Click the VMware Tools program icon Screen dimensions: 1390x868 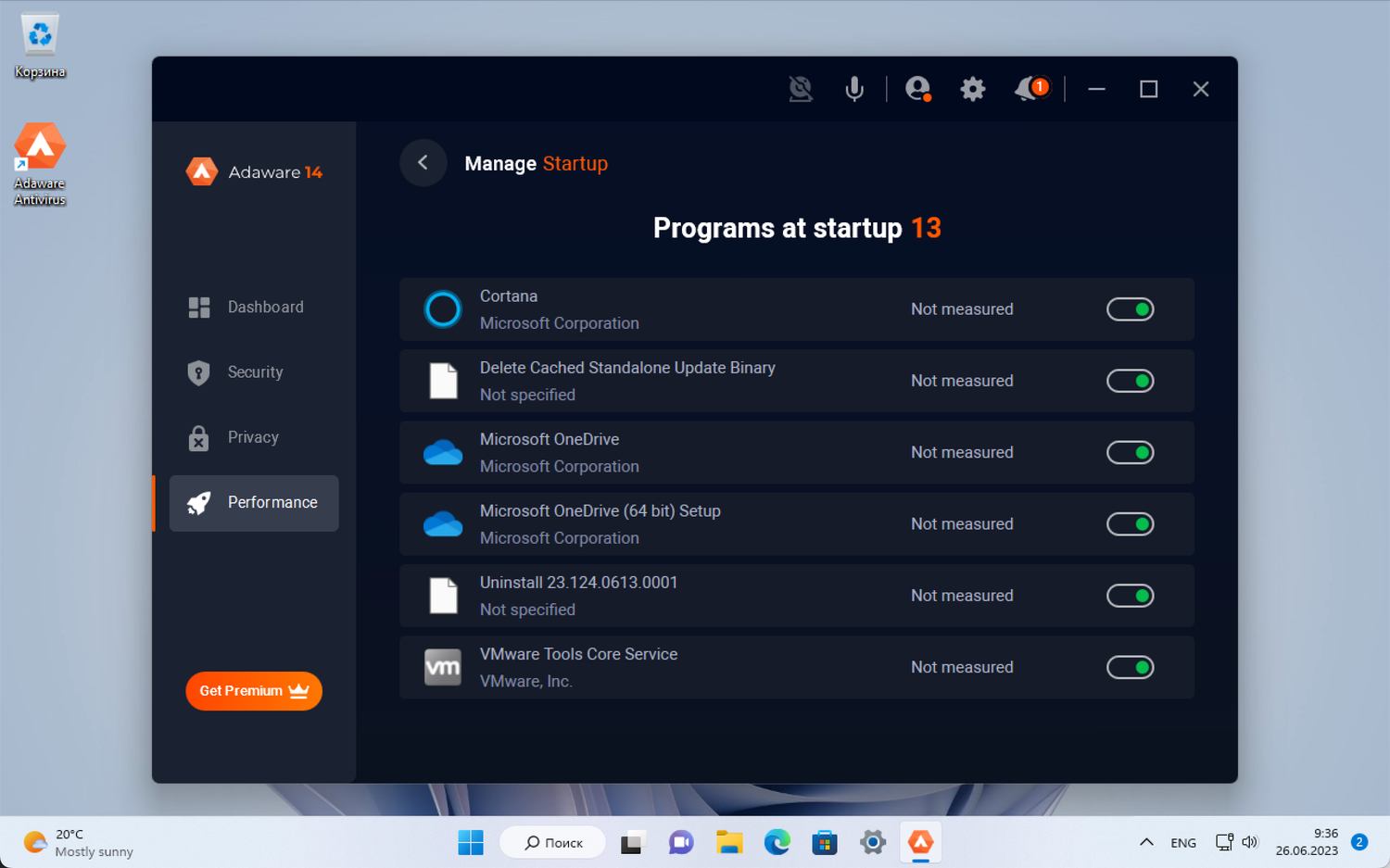tap(443, 667)
